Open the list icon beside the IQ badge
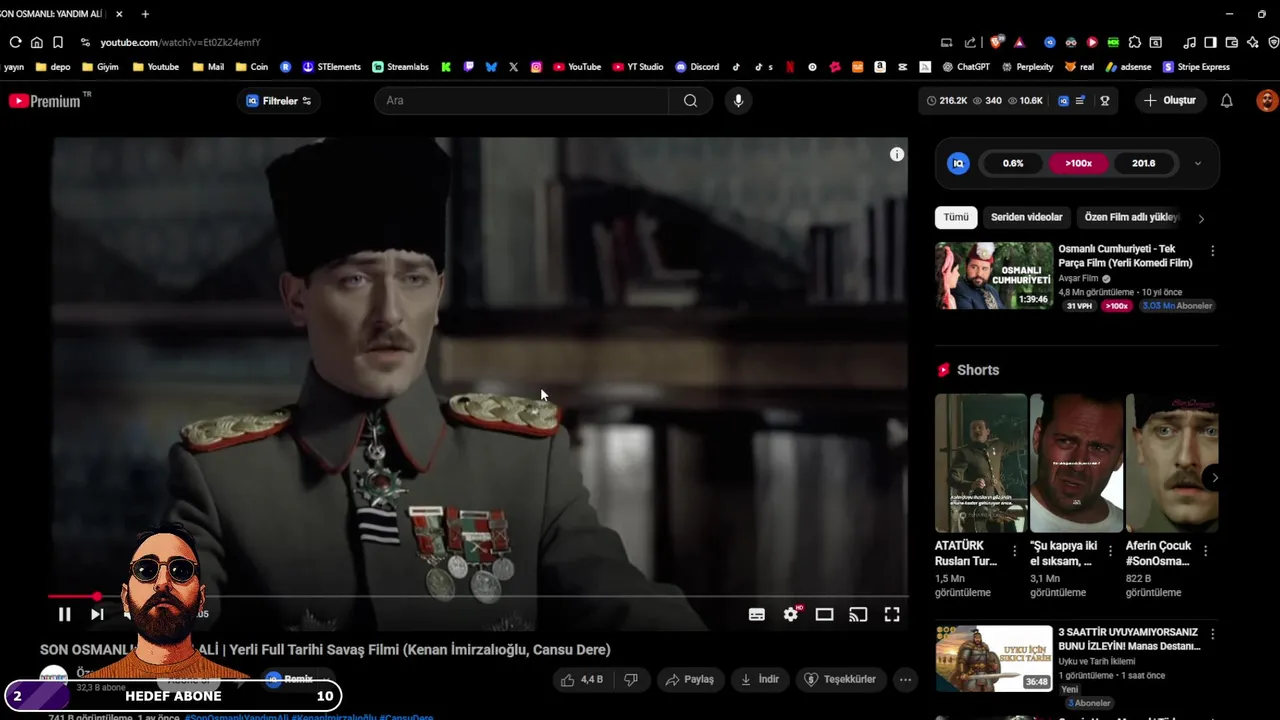Viewport: 1280px width, 720px height. coord(1080,101)
